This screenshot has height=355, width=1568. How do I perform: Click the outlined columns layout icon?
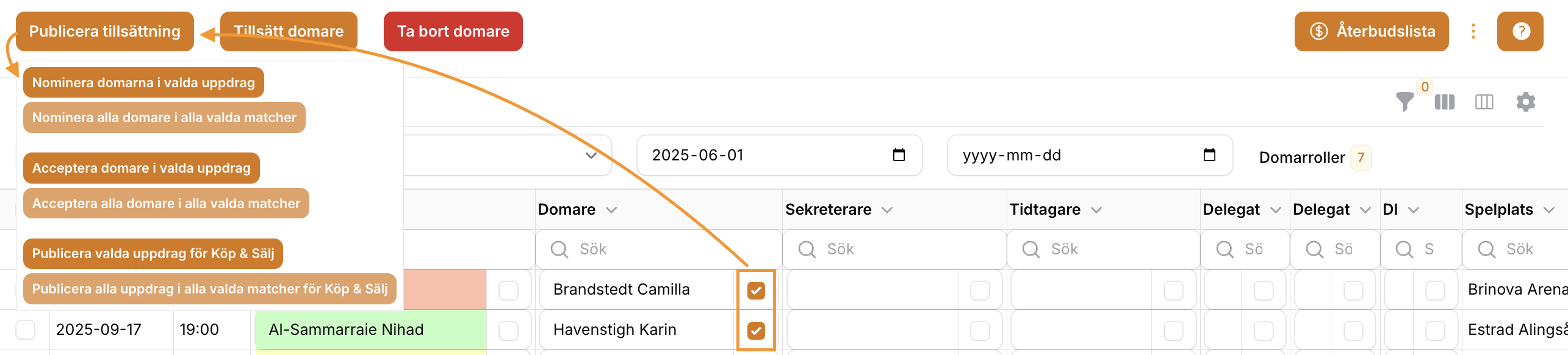point(1484,102)
